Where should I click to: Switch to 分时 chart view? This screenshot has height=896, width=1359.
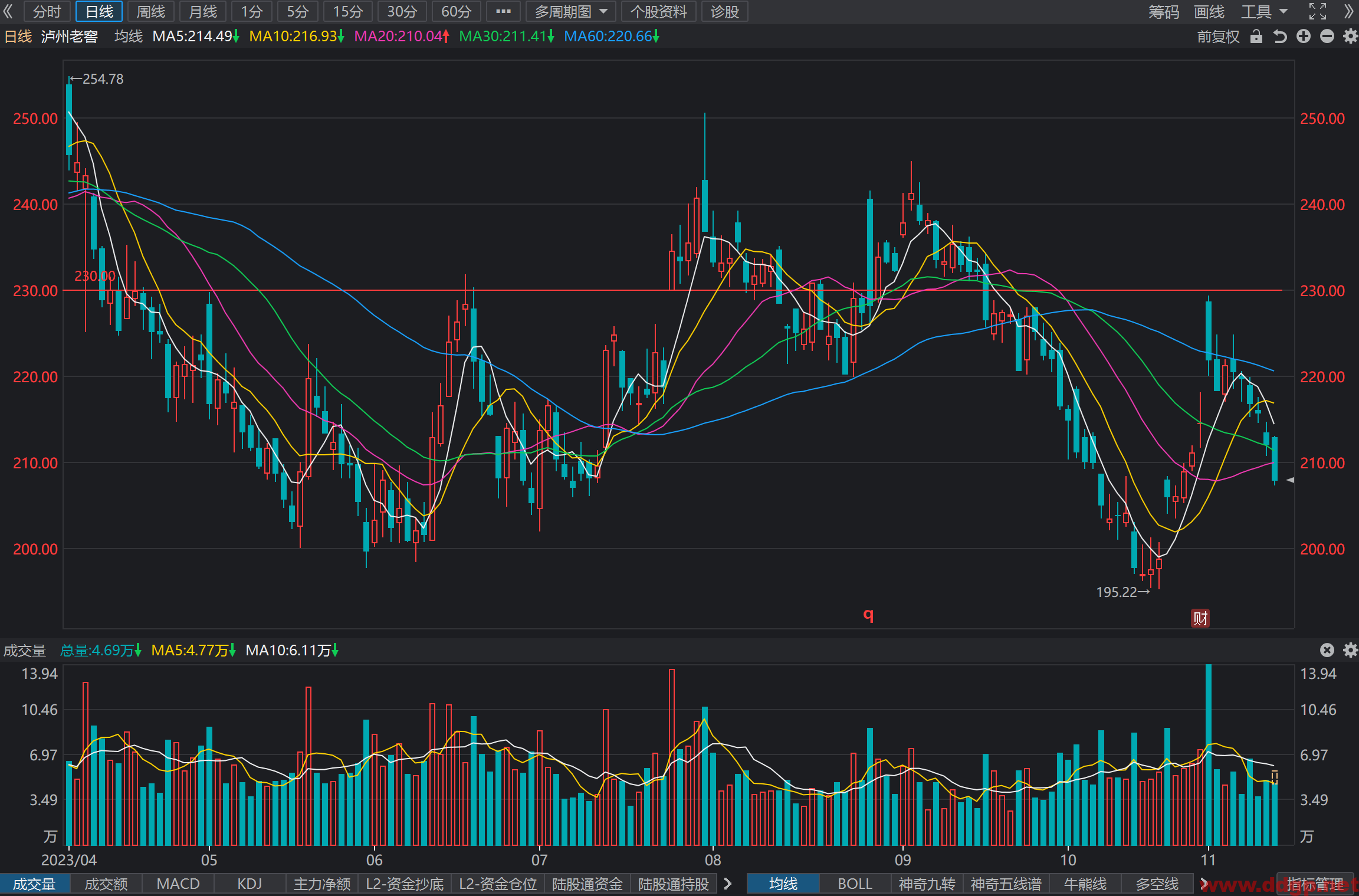[x=47, y=11]
